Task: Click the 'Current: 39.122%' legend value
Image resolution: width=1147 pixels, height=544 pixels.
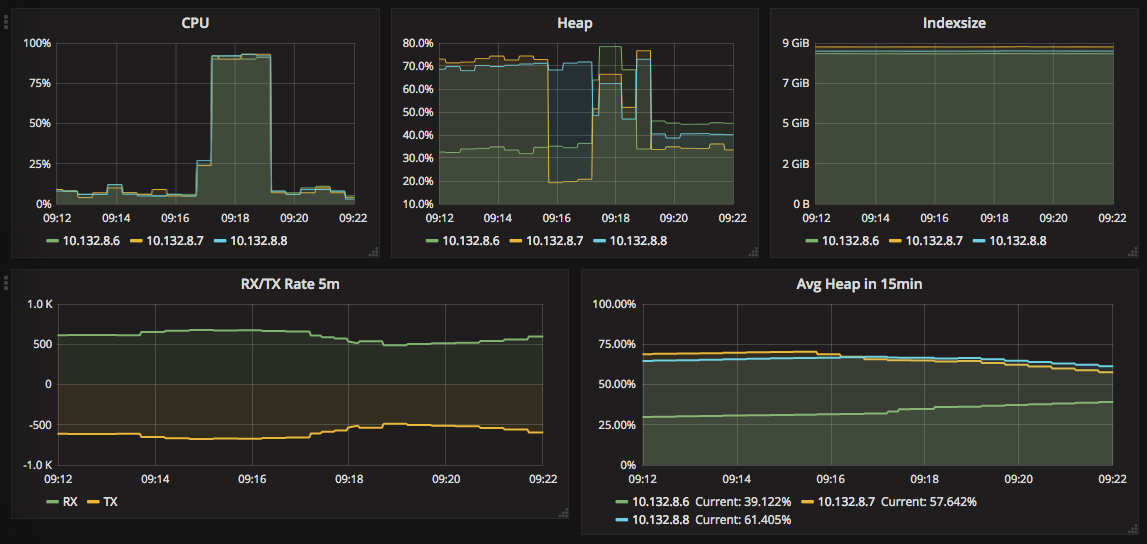Action: click(742, 502)
